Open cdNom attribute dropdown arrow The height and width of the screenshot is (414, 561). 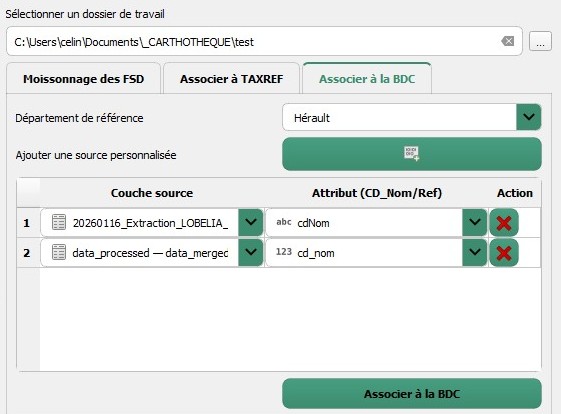tap(474, 223)
